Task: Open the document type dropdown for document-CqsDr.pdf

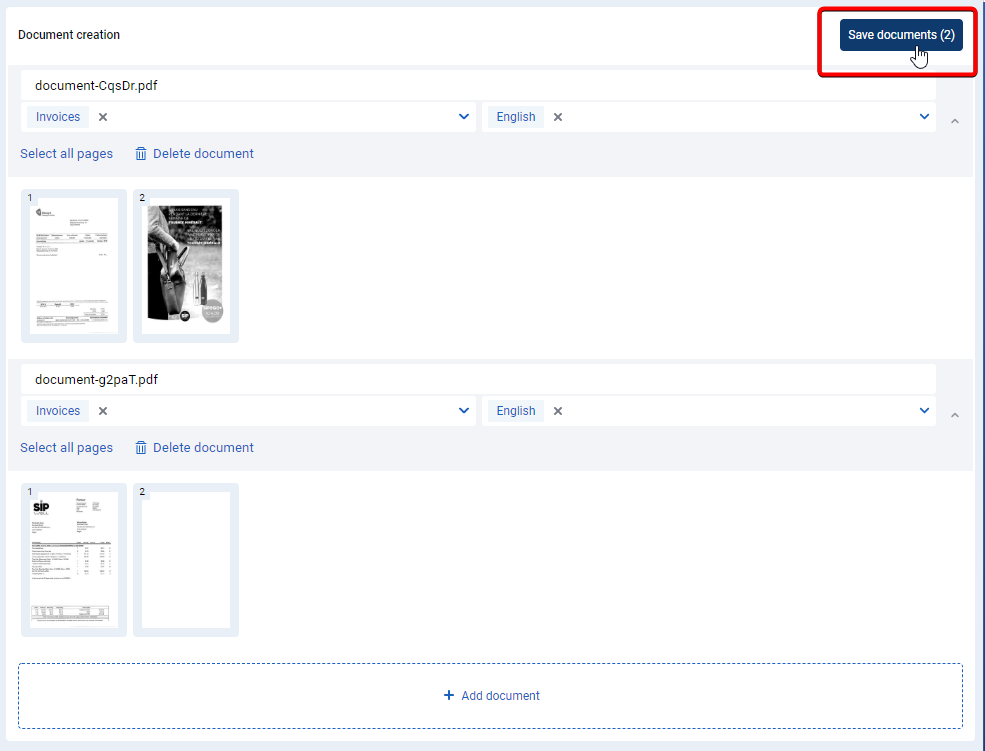Action: point(464,117)
